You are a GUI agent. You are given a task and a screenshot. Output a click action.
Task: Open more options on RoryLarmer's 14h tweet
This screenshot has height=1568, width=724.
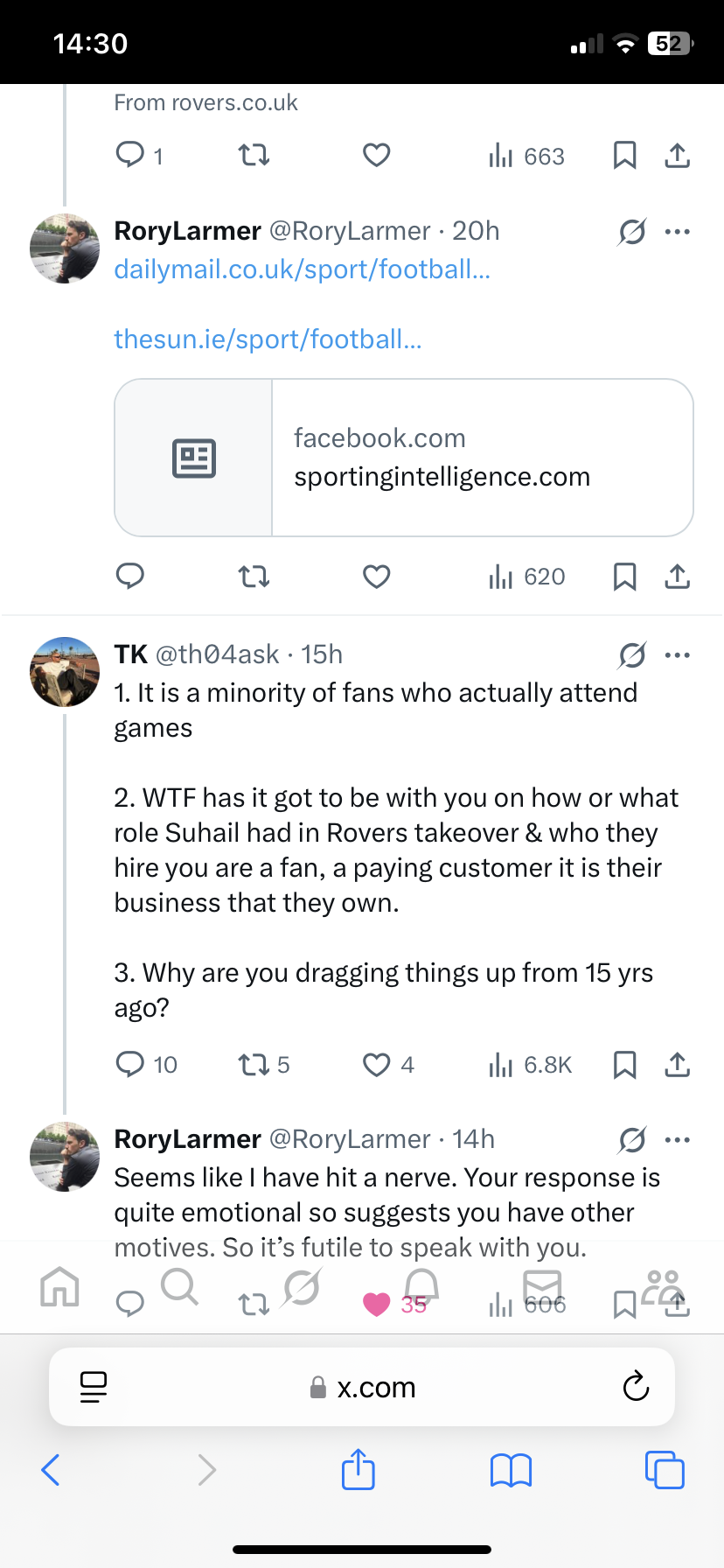point(678,1139)
